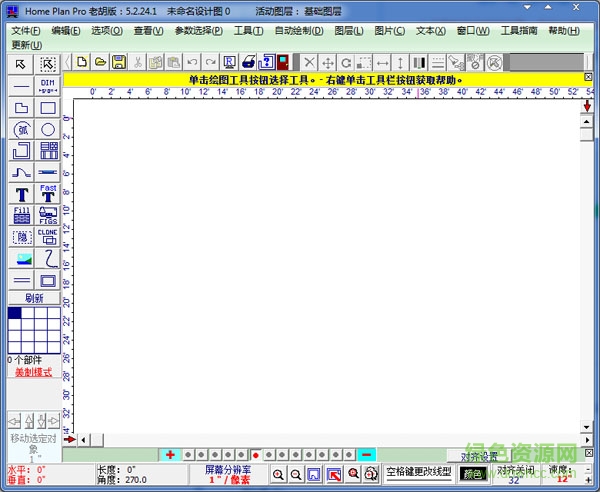The height and width of the screenshot is (492, 600).
Task: Select the Fill pattern tool
Action: (22, 215)
